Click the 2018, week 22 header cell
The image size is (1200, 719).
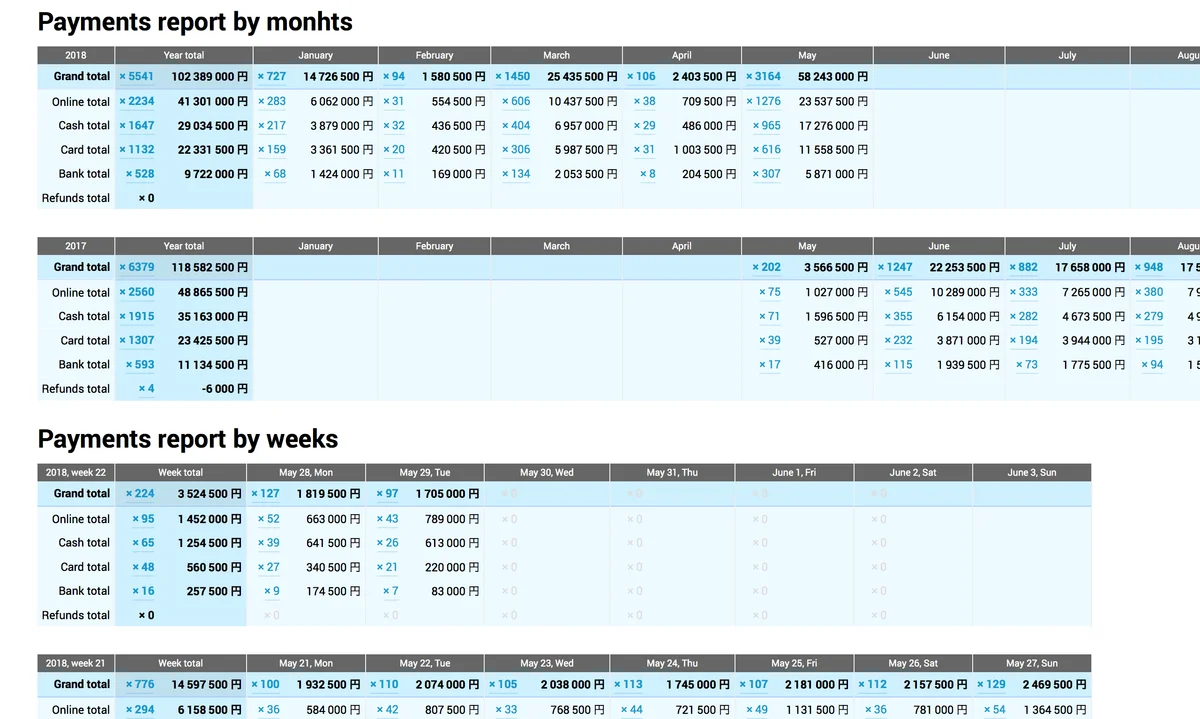[x=74, y=472]
